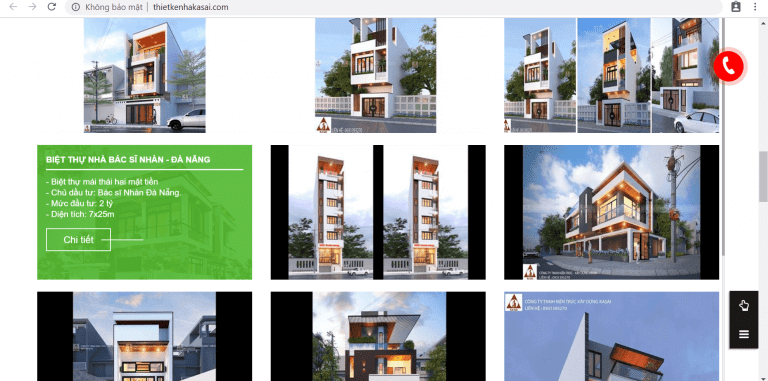768x381 pixels.
Task: Open the bottom-right blue Kasai company thumbnail
Action: [611, 336]
